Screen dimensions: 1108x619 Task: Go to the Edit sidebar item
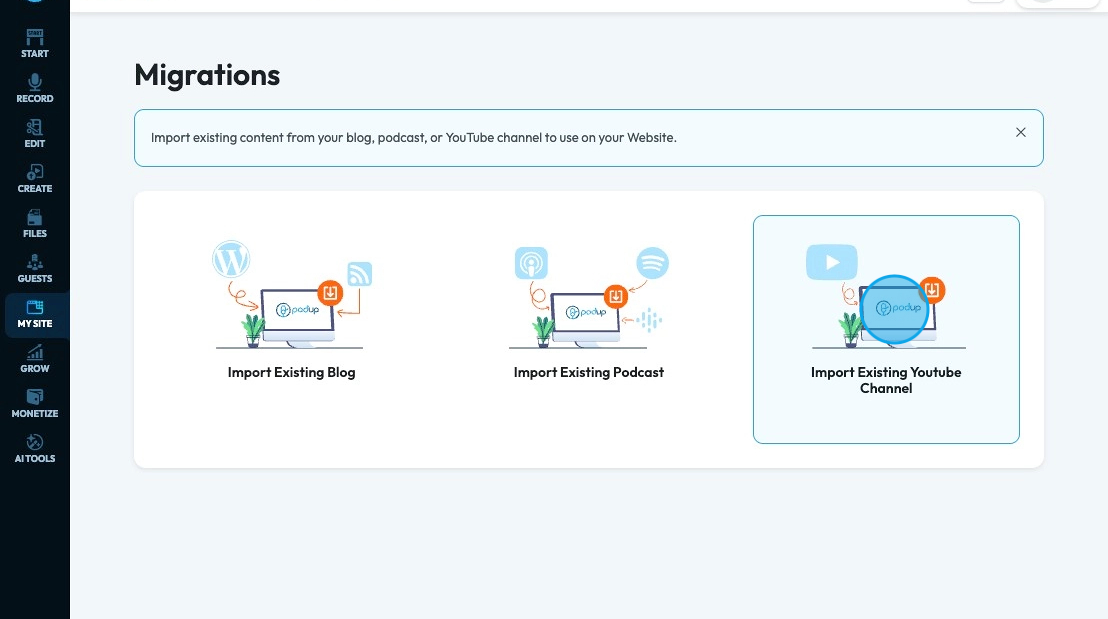(x=35, y=134)
